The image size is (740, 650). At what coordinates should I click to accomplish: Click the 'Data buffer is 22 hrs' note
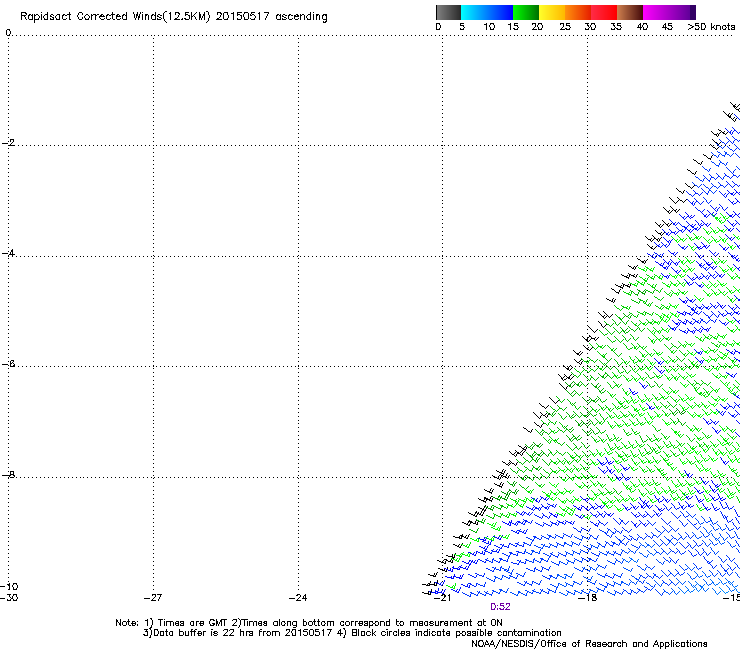pos(204,633)
